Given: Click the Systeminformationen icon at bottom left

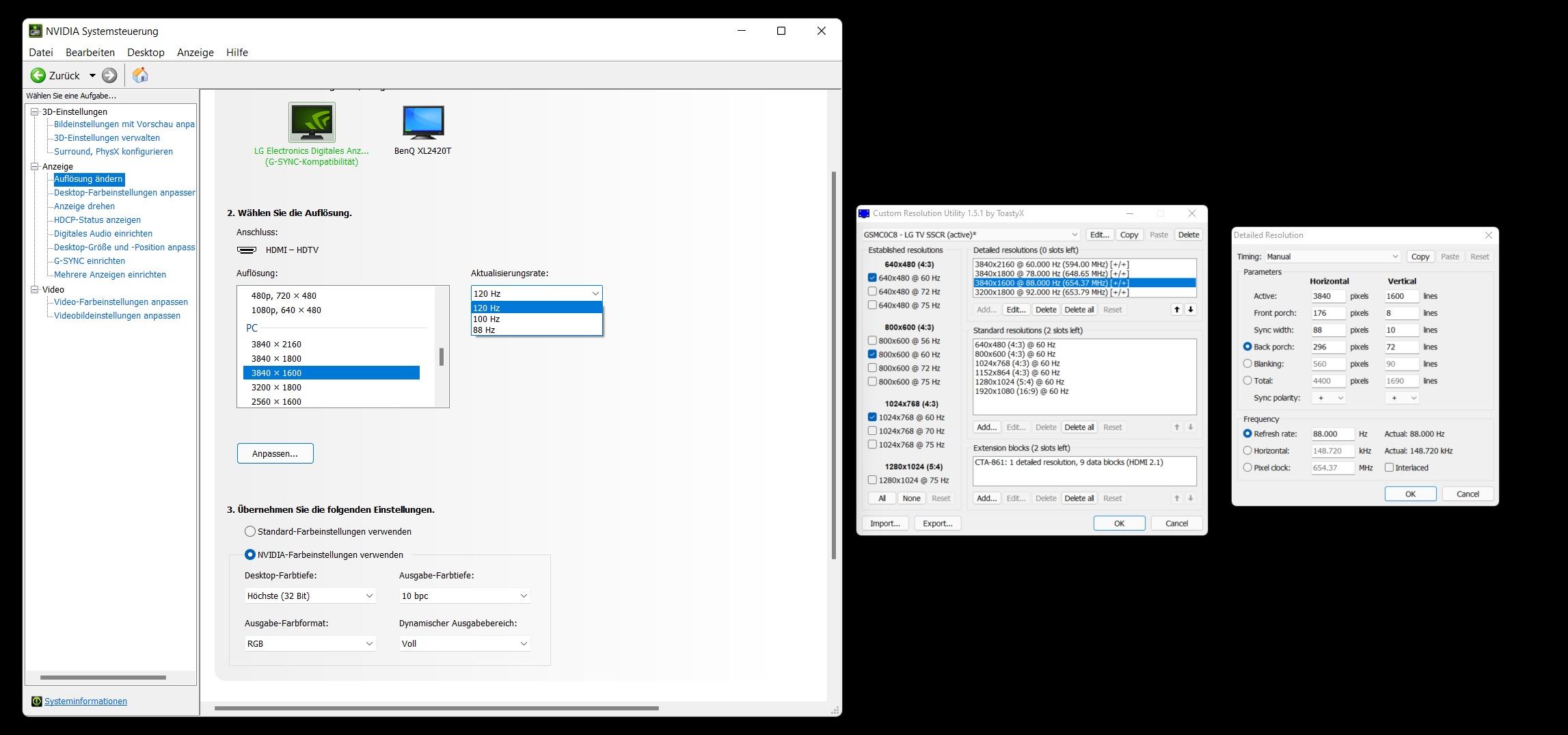Looking at the screenshot, I should [x=37, y=701].
